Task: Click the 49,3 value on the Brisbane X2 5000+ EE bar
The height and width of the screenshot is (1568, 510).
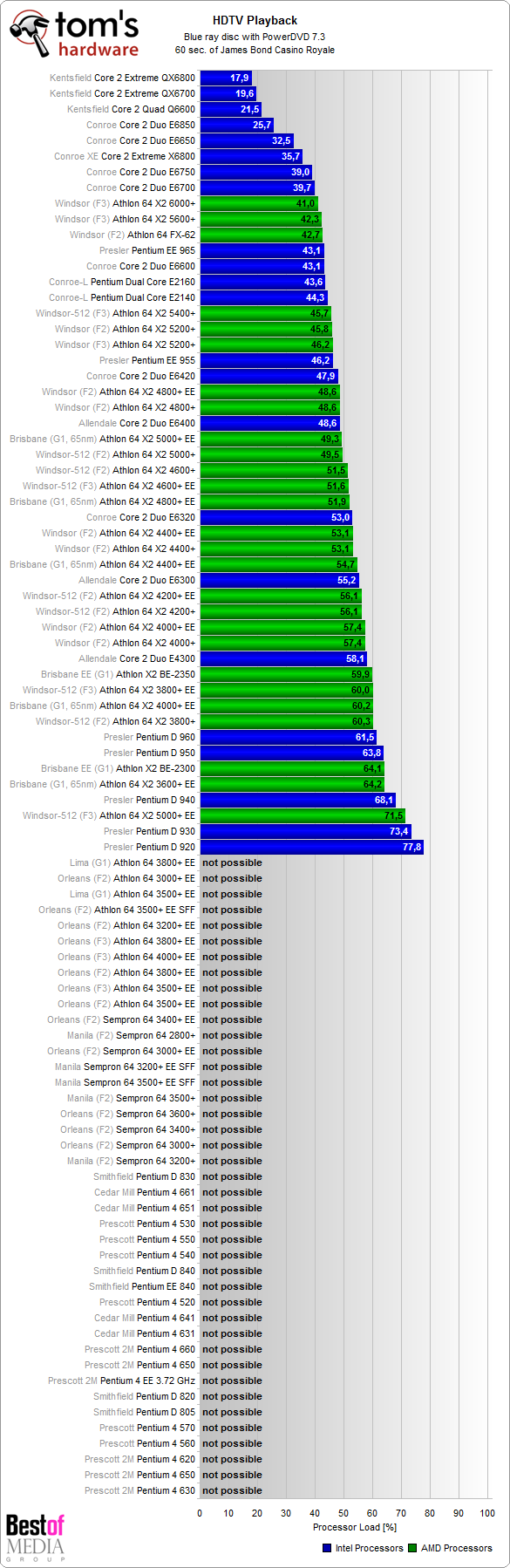Action: point(330,439)
